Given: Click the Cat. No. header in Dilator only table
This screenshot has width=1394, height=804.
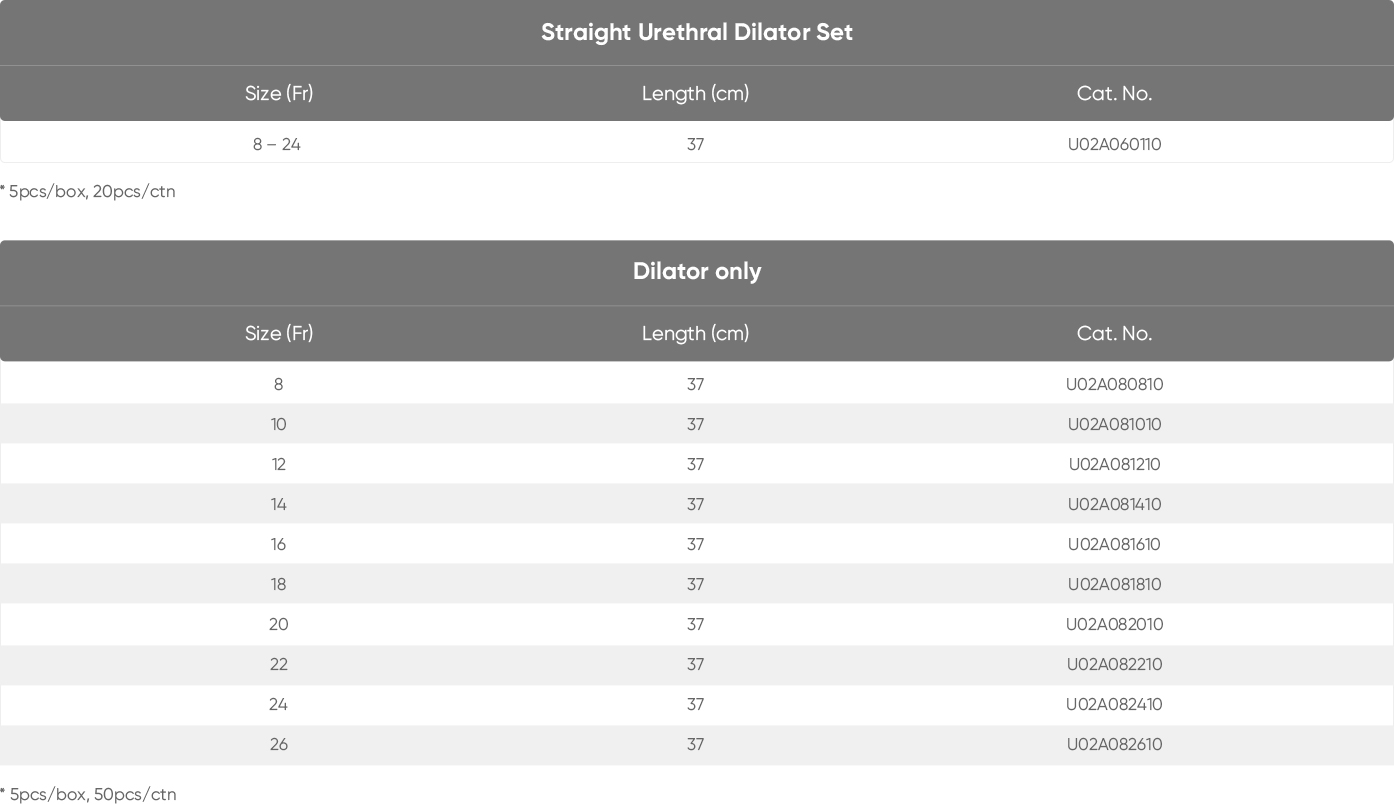Looking at the screenshot, I should point(1114,333).
